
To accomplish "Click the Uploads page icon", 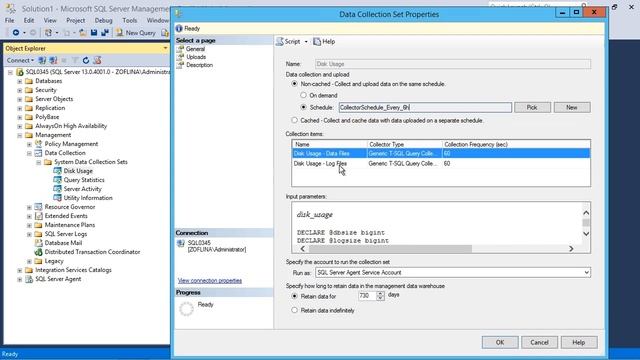I will (180, 57).
